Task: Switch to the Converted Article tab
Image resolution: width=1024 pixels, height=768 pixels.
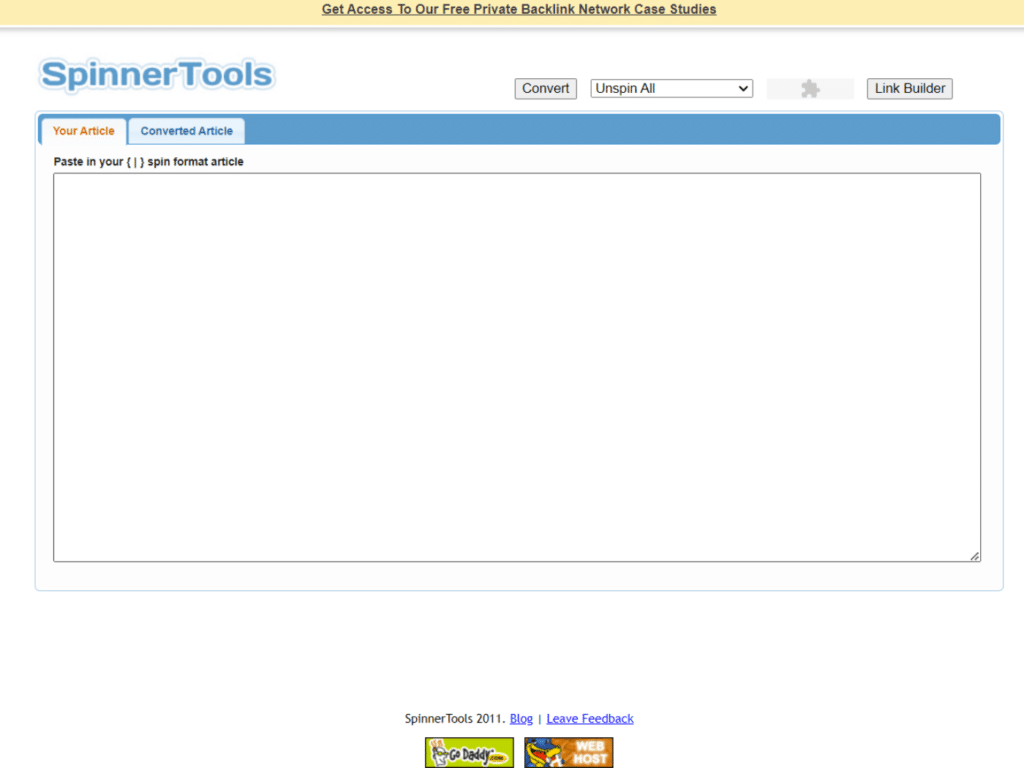Action: click(186, 131)
